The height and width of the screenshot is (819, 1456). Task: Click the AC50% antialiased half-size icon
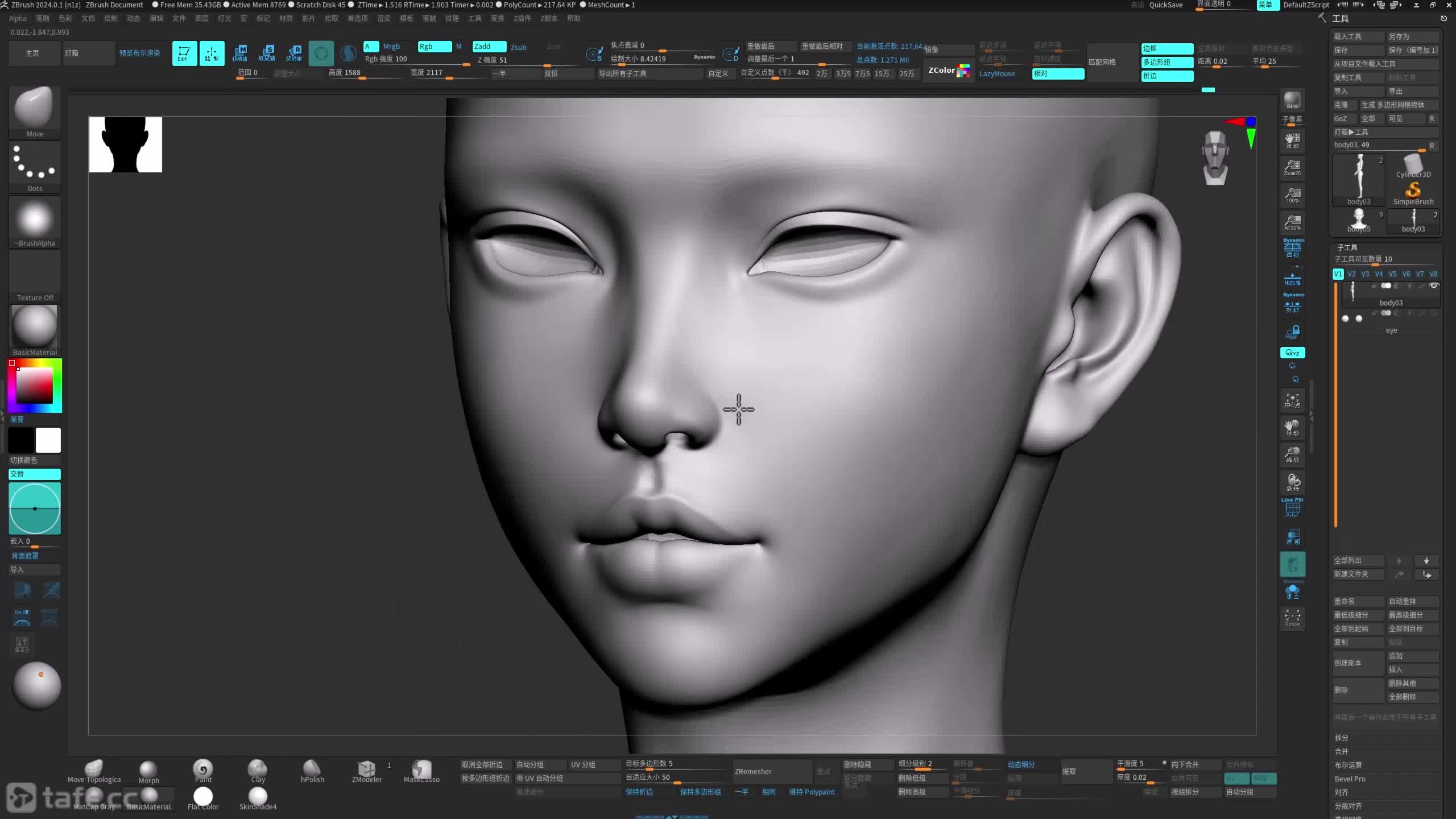tap(1292, 222)
